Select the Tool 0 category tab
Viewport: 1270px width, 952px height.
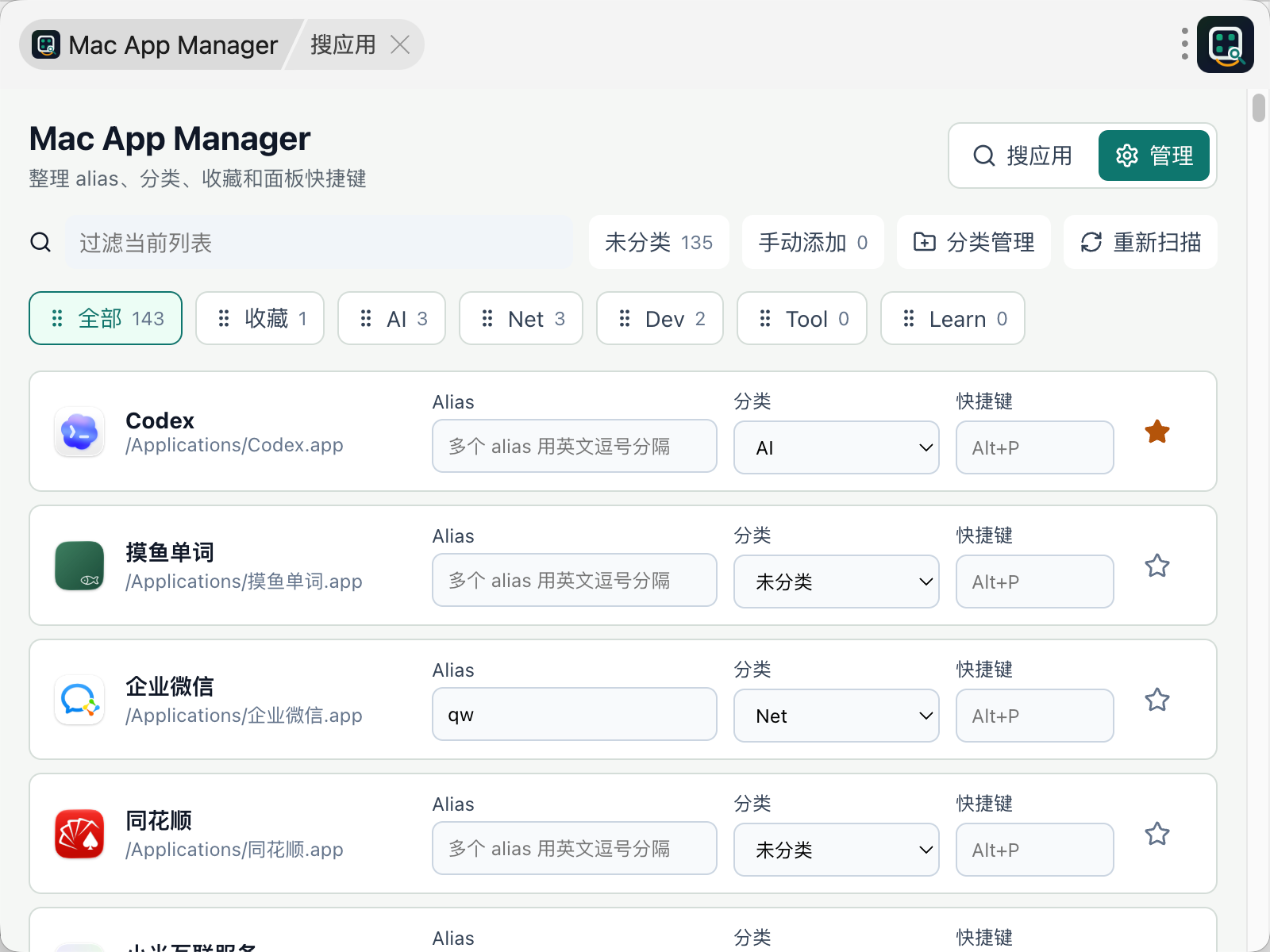pos(802,318)
